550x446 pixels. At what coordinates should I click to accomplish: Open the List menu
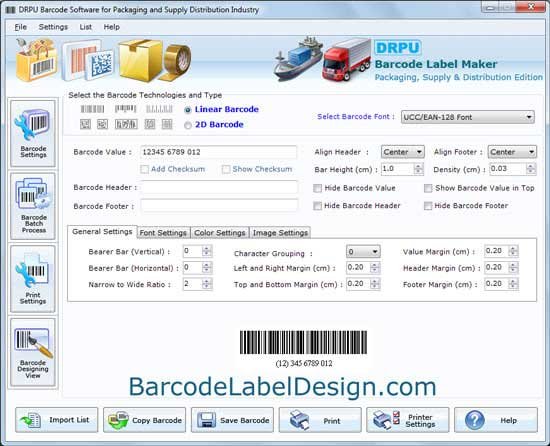point(85,27)
